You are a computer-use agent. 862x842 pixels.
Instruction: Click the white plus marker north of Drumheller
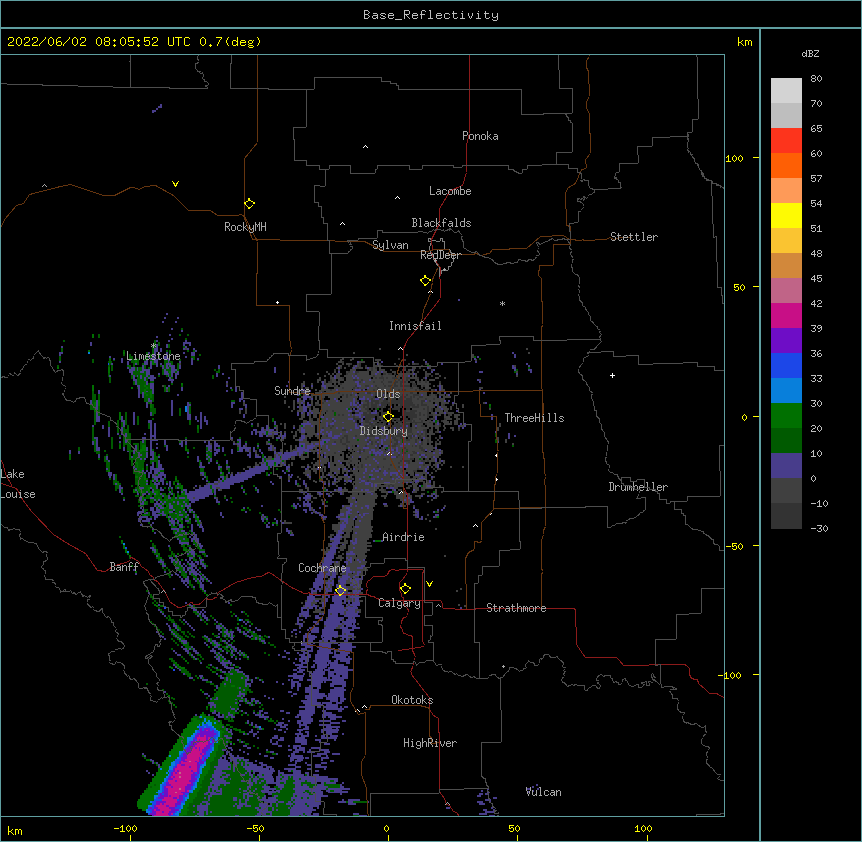tap(612, 375)
